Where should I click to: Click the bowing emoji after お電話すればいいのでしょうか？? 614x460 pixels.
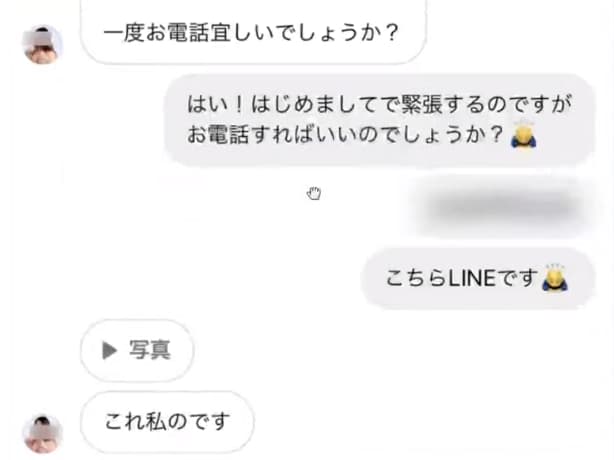(x=524, y=134)
